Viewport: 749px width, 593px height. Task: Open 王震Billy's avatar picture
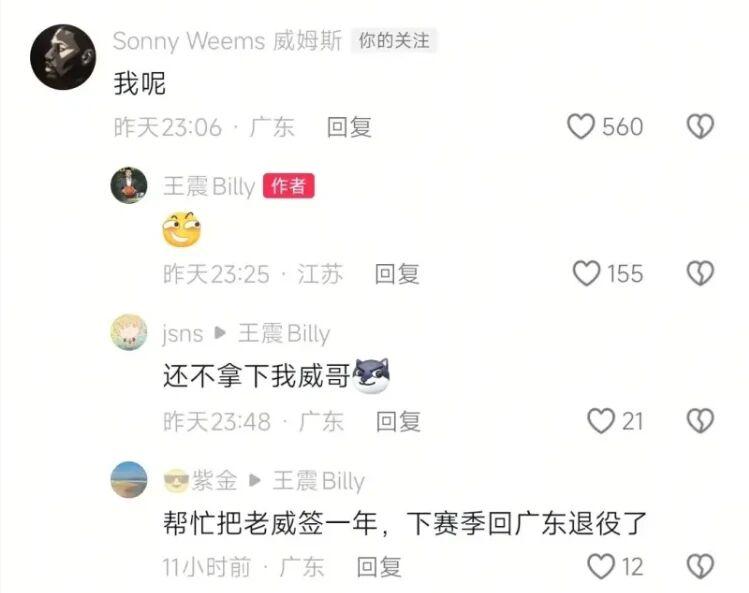(x=129, y=185)
